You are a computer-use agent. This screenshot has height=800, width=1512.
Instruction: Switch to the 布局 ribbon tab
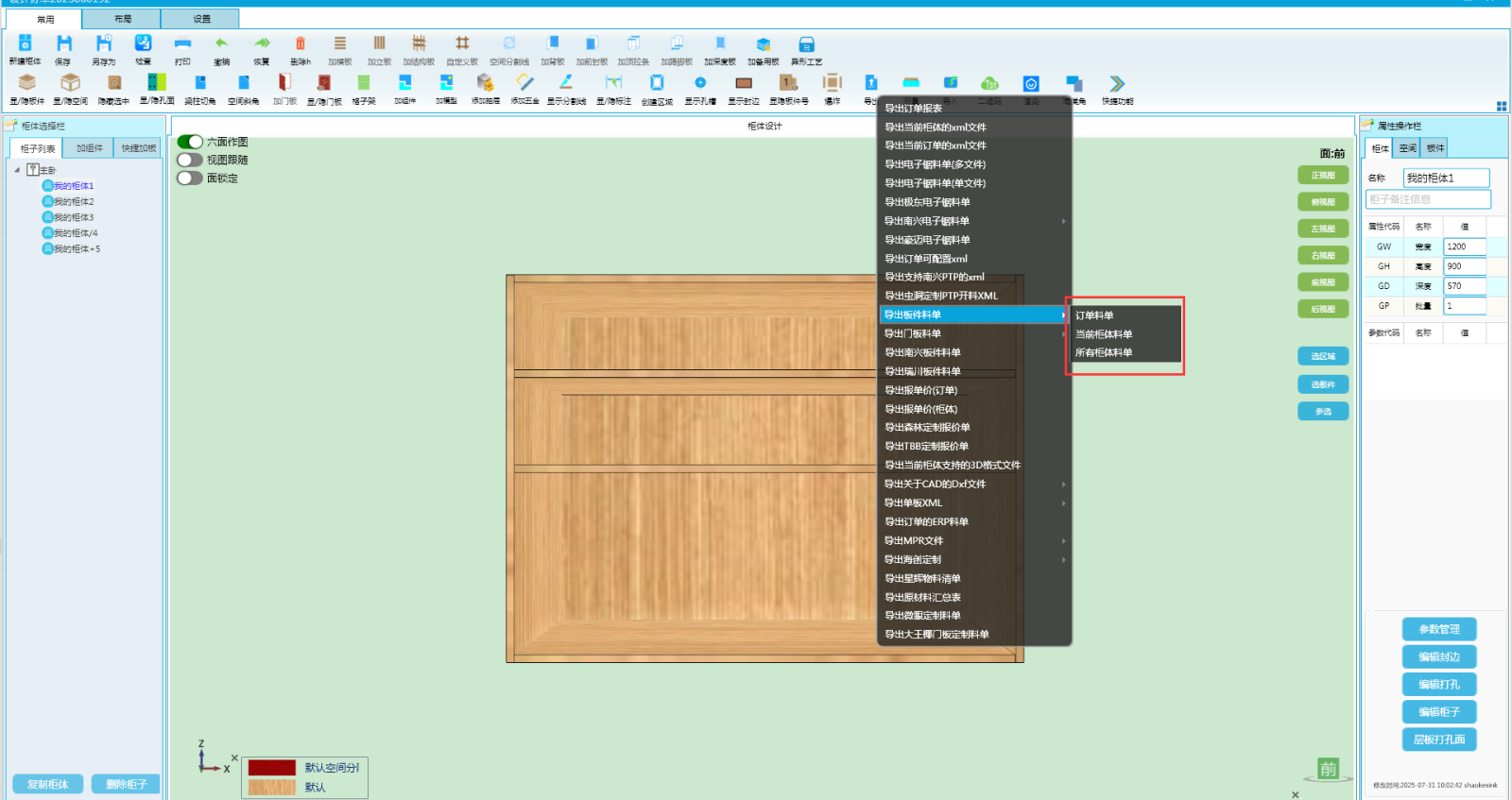pyautogui.click(x=122, y=19)
